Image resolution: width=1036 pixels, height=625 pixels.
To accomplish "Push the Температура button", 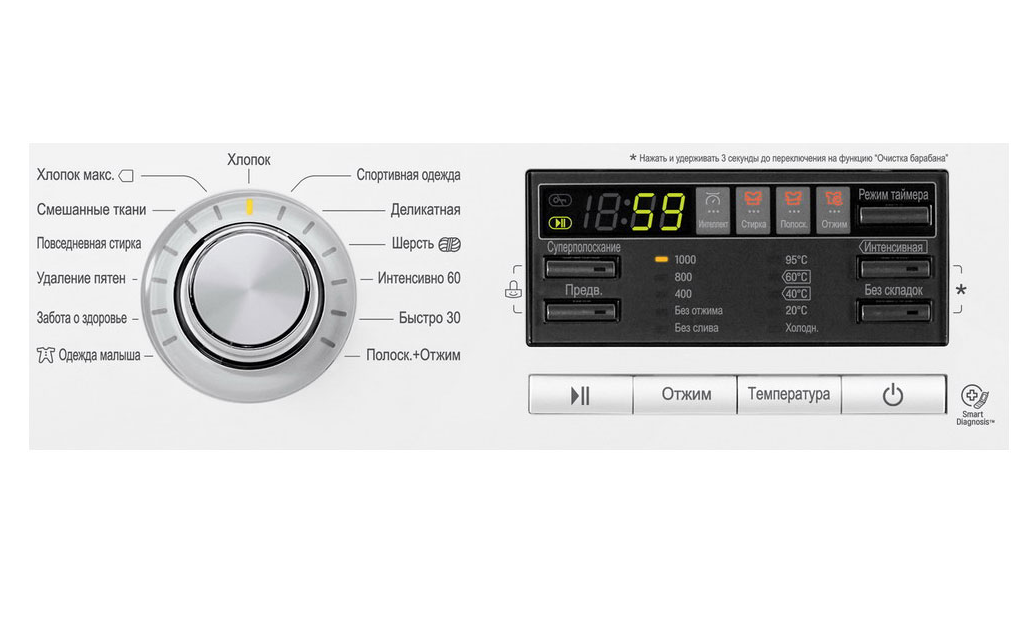I will (x=789, y=395).
